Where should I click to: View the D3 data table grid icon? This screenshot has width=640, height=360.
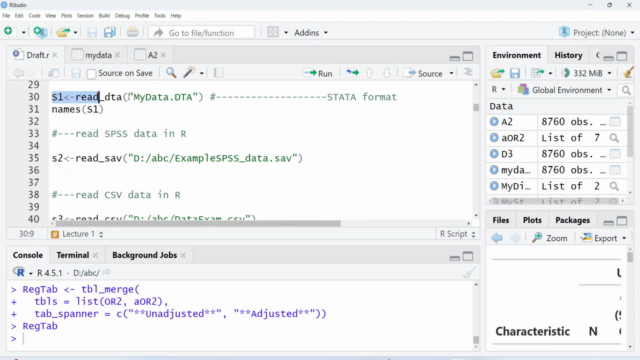tap(615, 154)
